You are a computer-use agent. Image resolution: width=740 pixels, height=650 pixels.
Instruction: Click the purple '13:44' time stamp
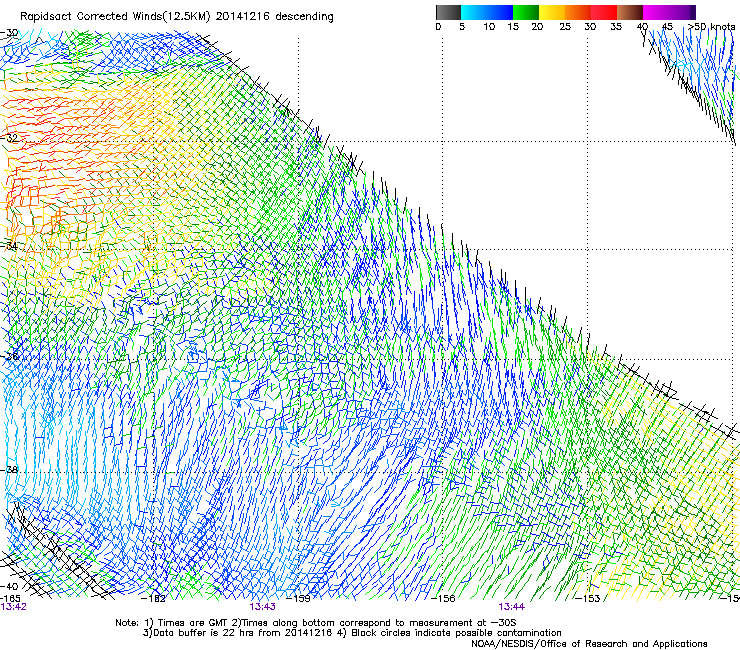tap(512, 607)
